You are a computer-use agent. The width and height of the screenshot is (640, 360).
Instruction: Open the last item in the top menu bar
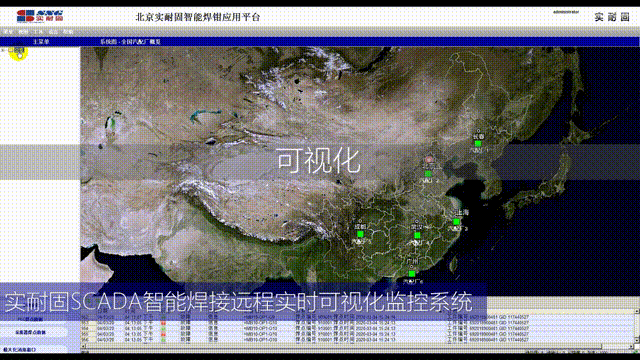pos(68,31)
